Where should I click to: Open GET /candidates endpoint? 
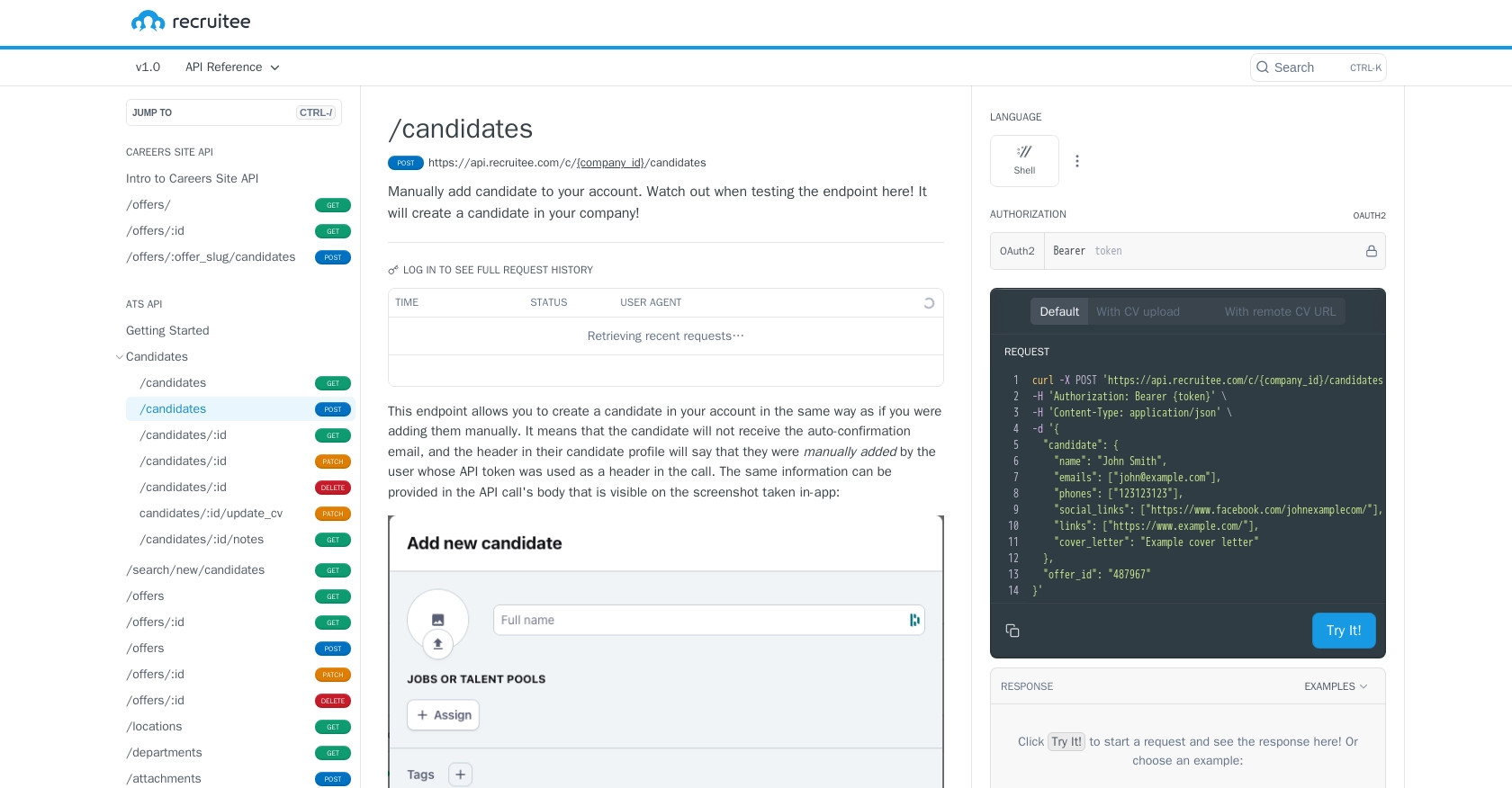coord(240,383)
